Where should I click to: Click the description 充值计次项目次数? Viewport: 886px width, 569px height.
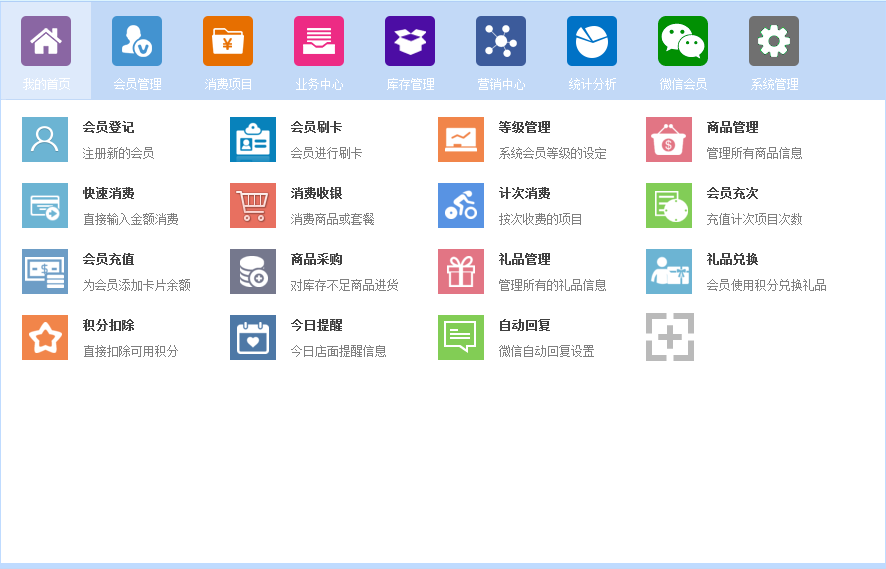[x=754, y=220]
